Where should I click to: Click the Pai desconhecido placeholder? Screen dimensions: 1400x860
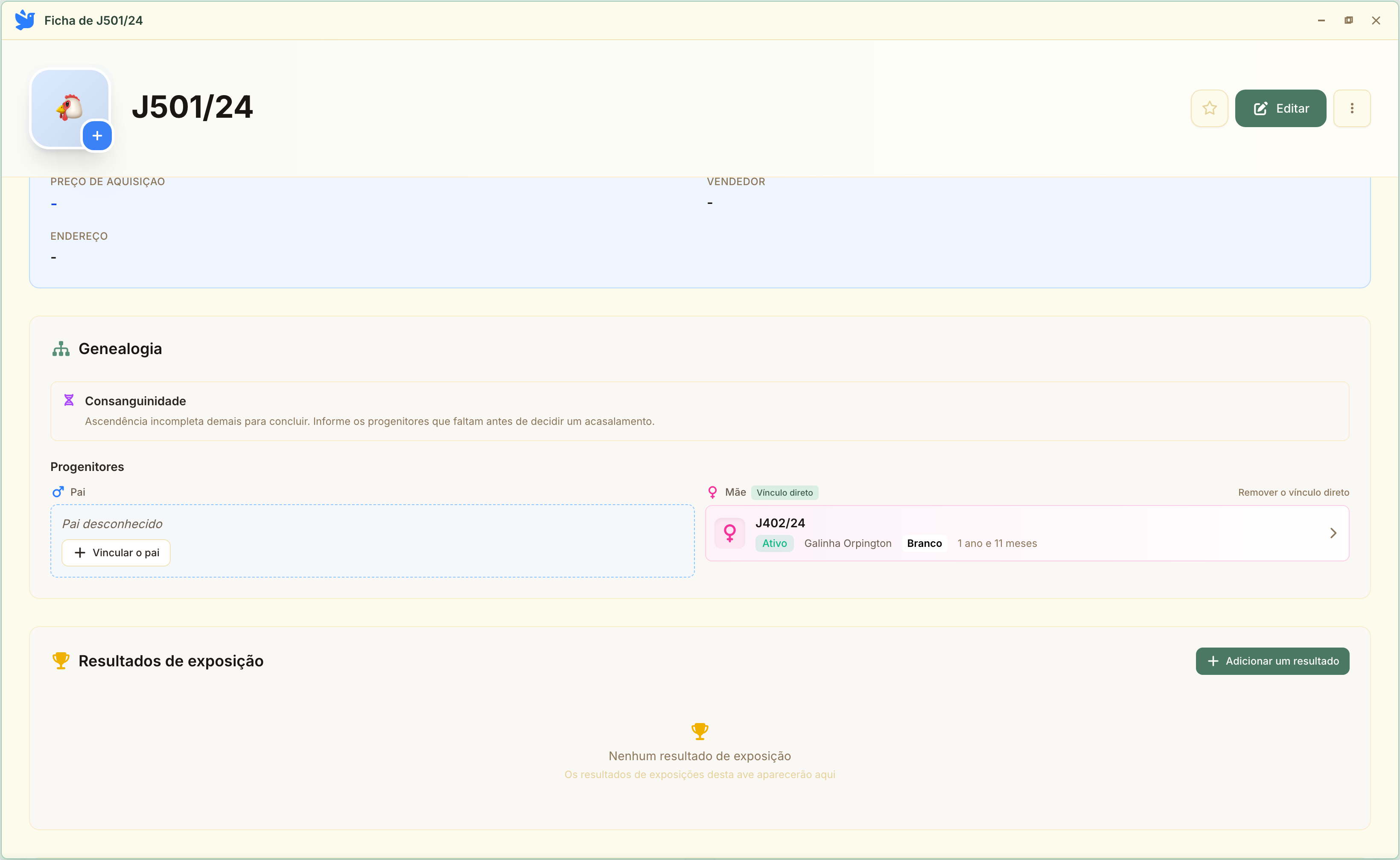[x=112, y=524]
